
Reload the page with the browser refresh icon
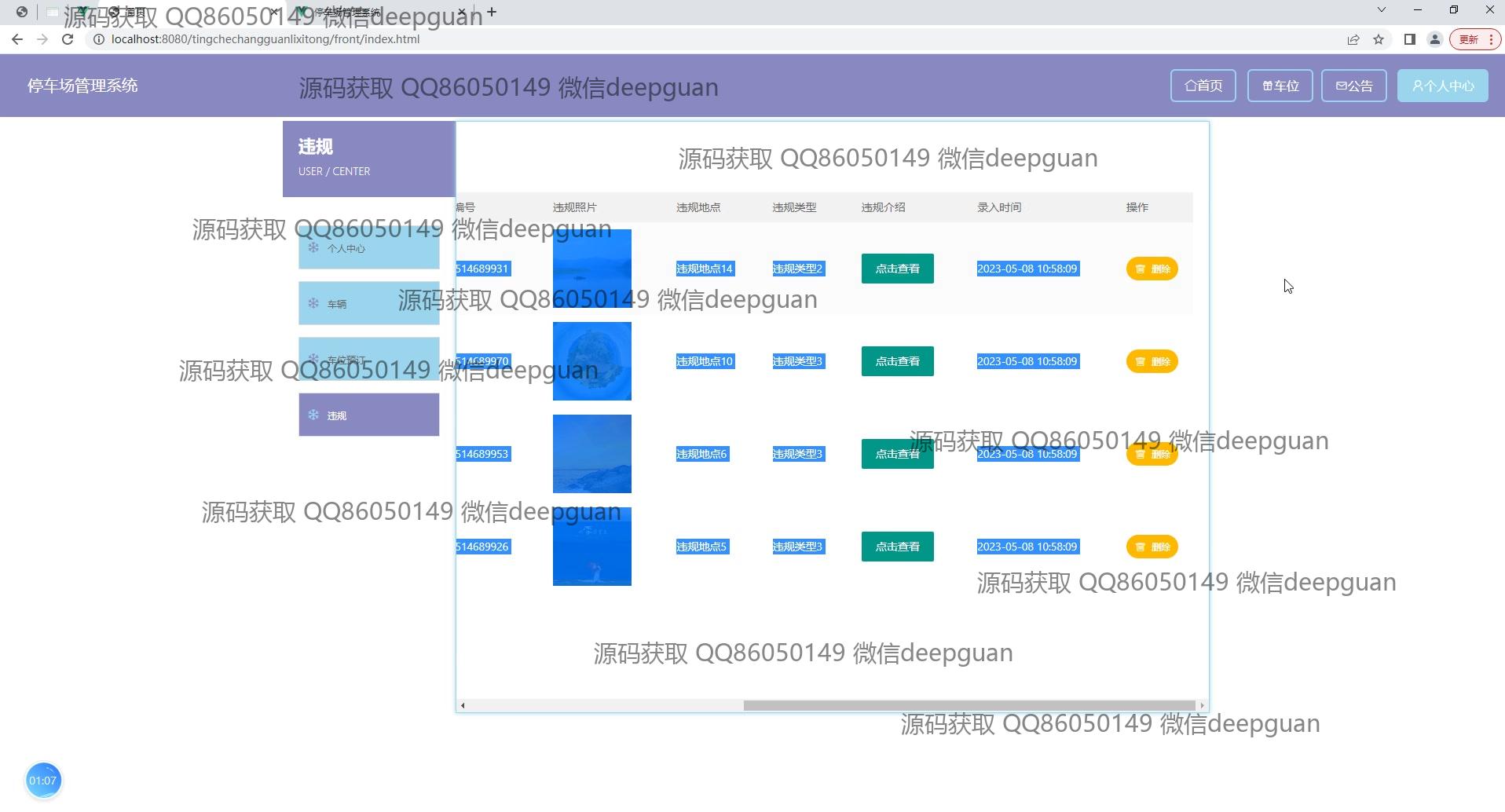pos(68,39)
